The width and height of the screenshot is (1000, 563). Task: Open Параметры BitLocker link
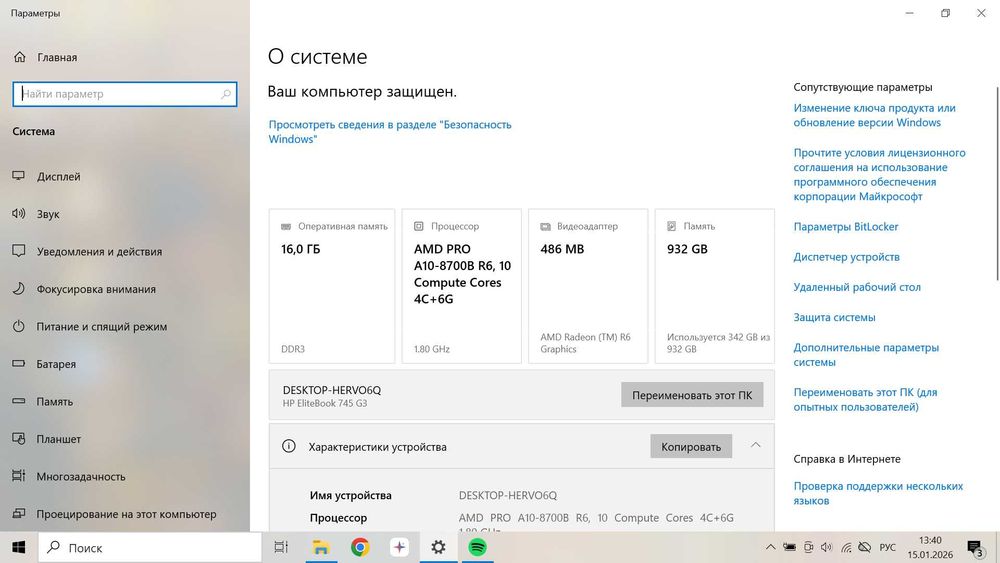point(846,227)
